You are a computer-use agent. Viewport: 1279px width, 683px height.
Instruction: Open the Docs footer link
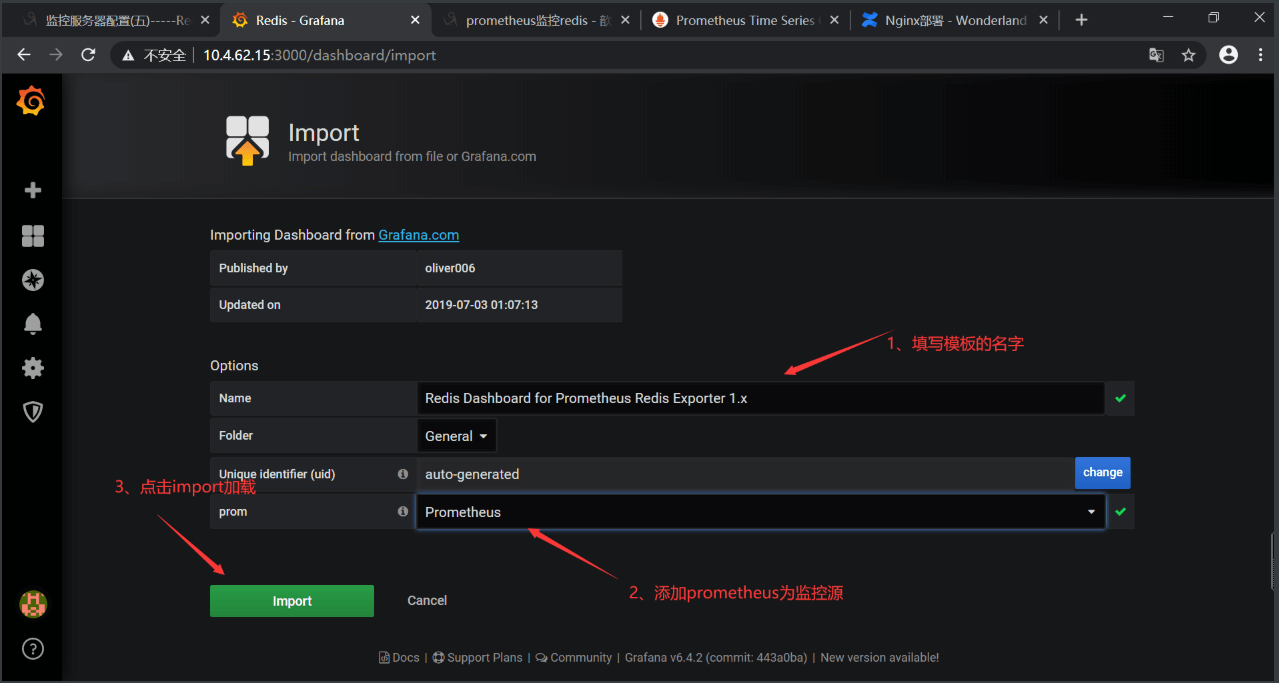tap(399, 657)
